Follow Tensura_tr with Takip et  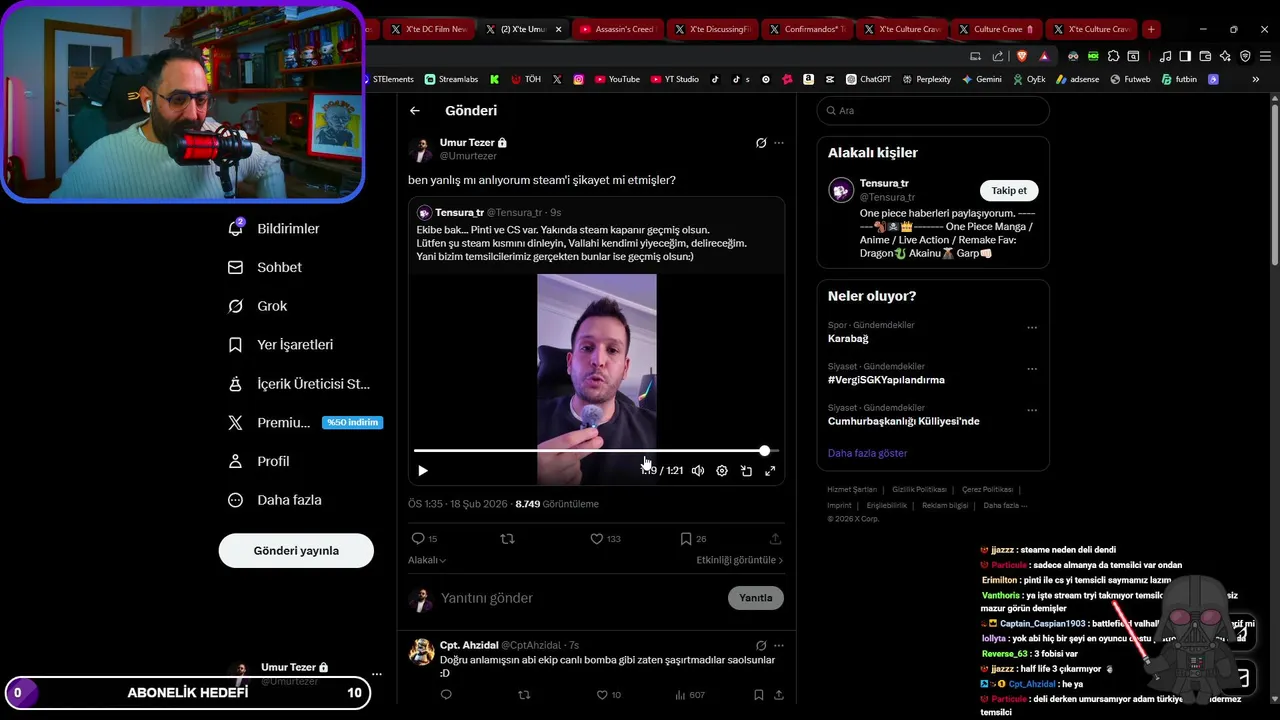coord(1009,191)
